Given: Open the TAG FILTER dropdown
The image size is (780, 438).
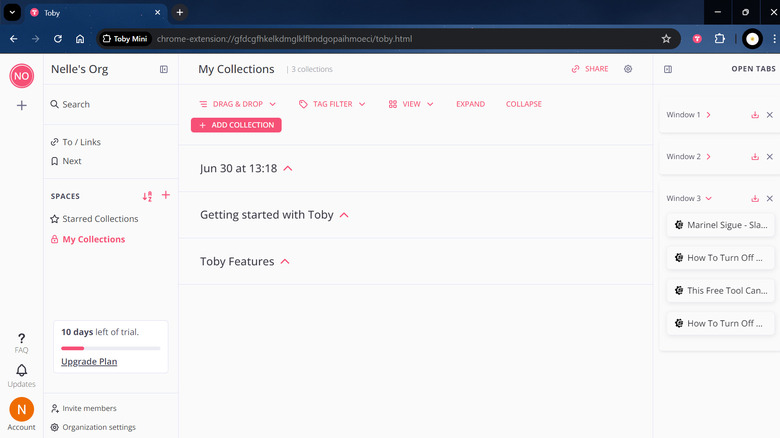Looking at the screenshot, I should pyautogui.click(x=332, y=104).
